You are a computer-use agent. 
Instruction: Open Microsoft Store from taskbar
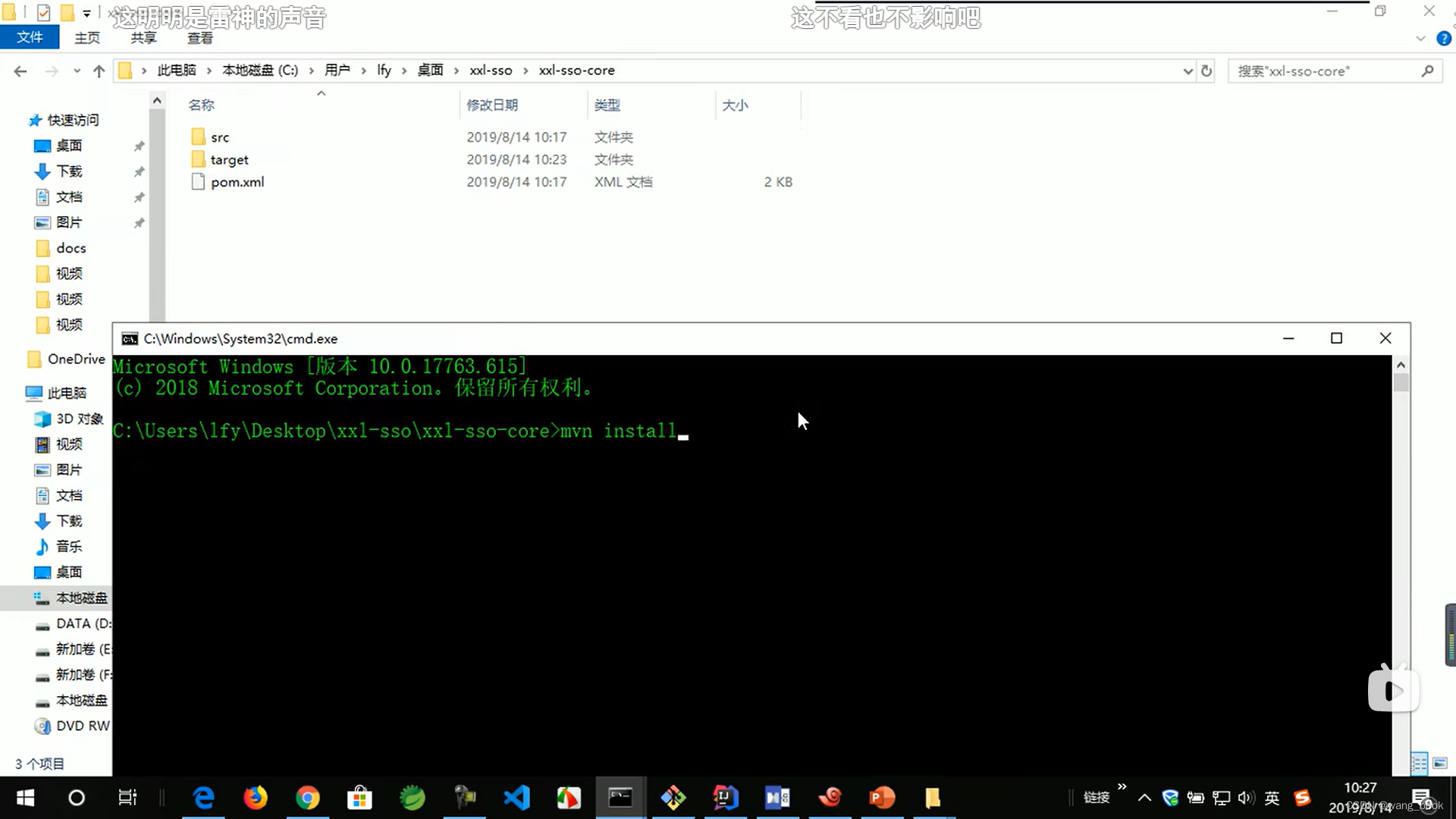359,798
